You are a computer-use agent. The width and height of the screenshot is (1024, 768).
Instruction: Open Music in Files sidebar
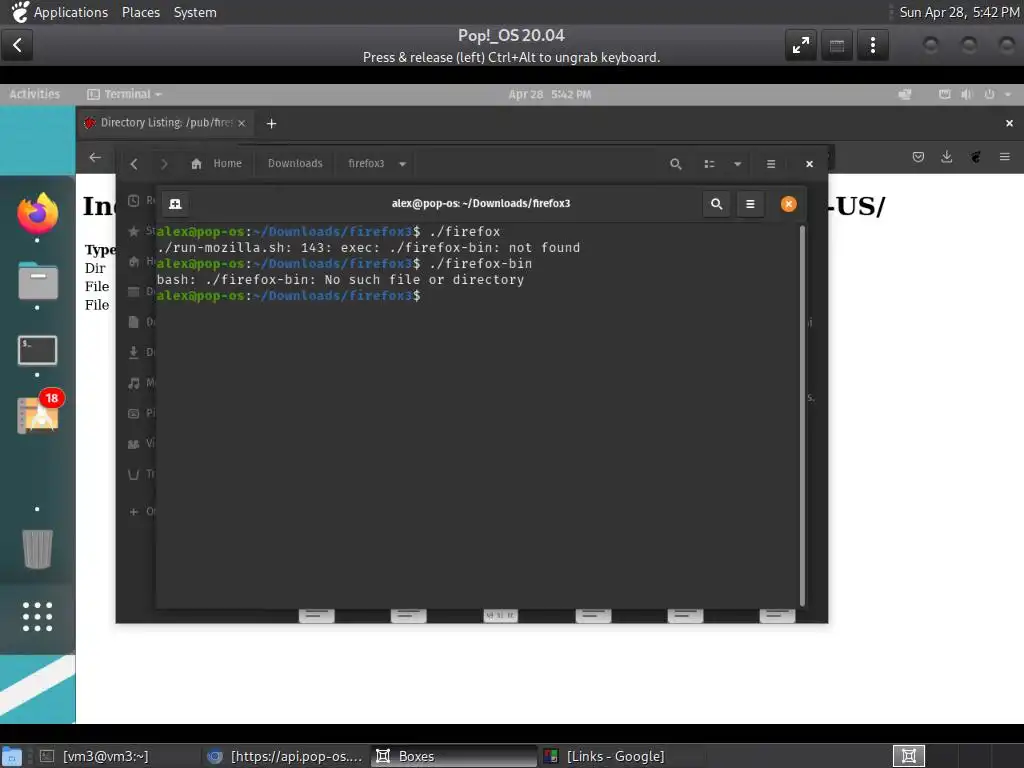pos(140,383)
